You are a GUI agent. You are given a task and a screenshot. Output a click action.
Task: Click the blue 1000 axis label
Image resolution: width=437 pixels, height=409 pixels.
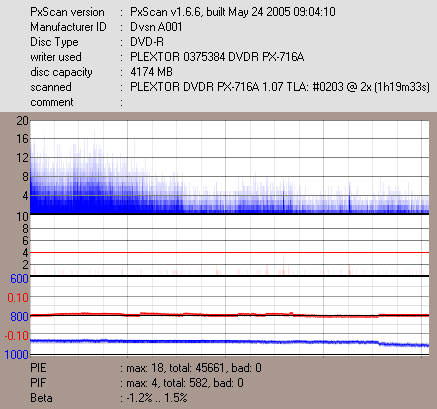pos(17,354)
